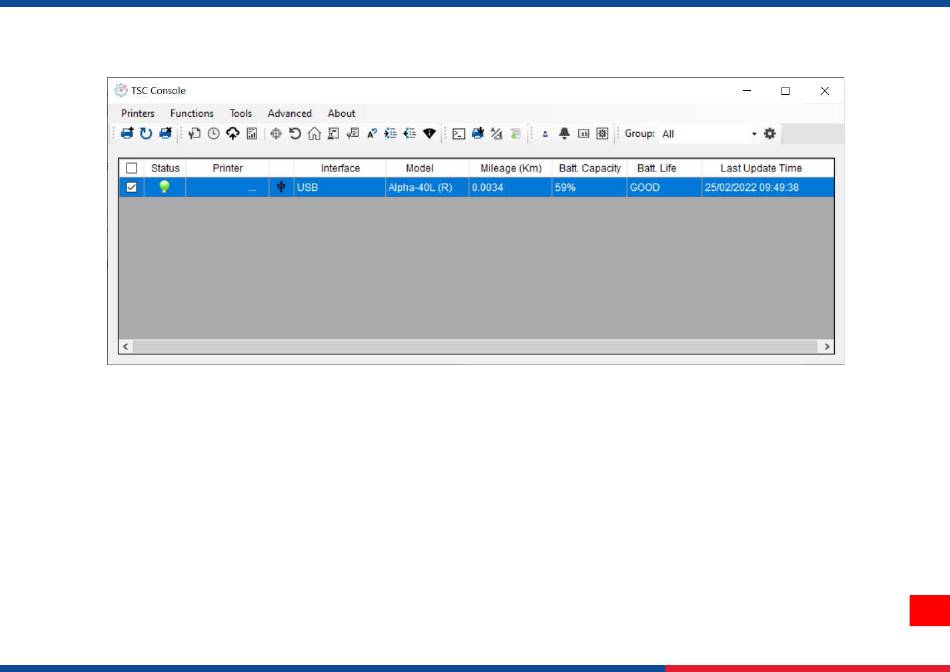Viewport: 950px width, 672px height.
Task: Click the bar chart report icon
Action: click(252, 133)
